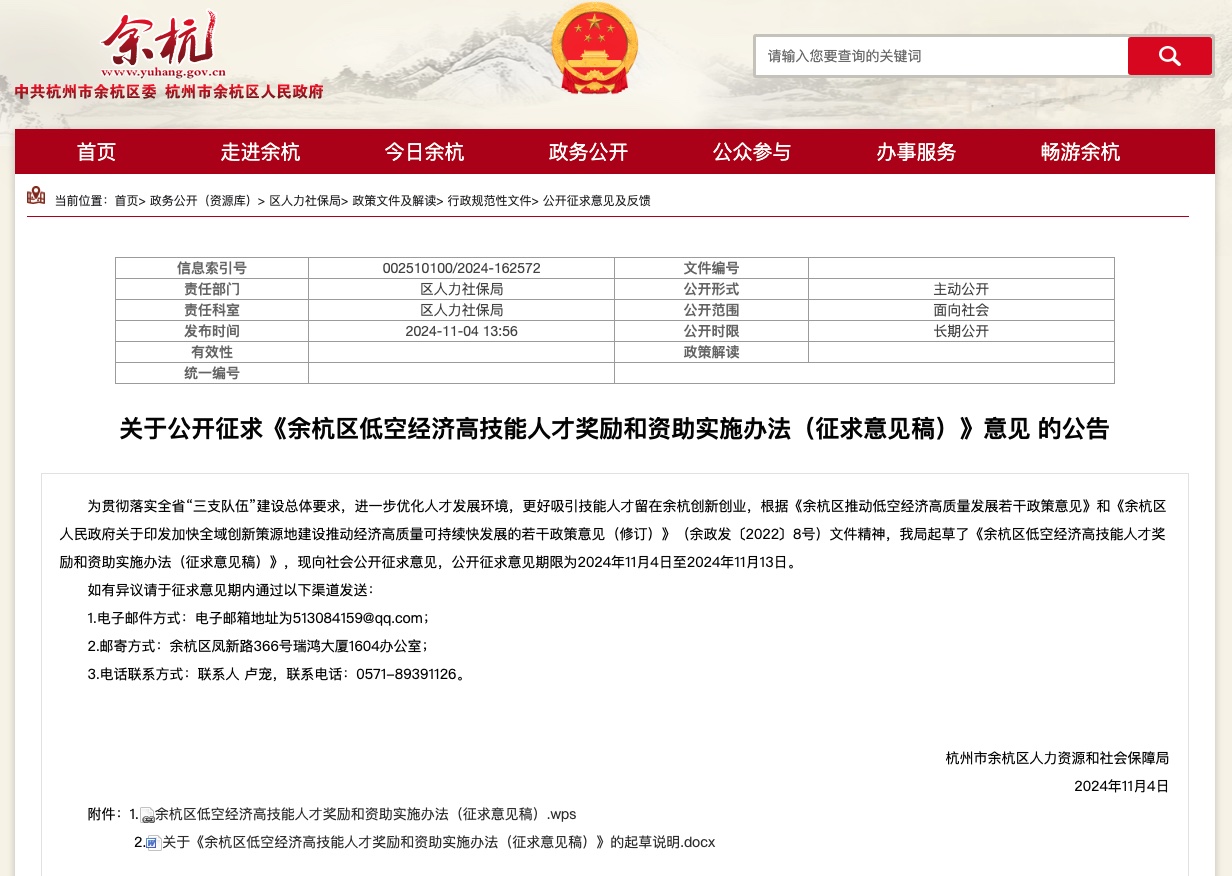Open 公众参与 in the main navigation
This screenshot has height=876, width=1232.
pos(752,152)
